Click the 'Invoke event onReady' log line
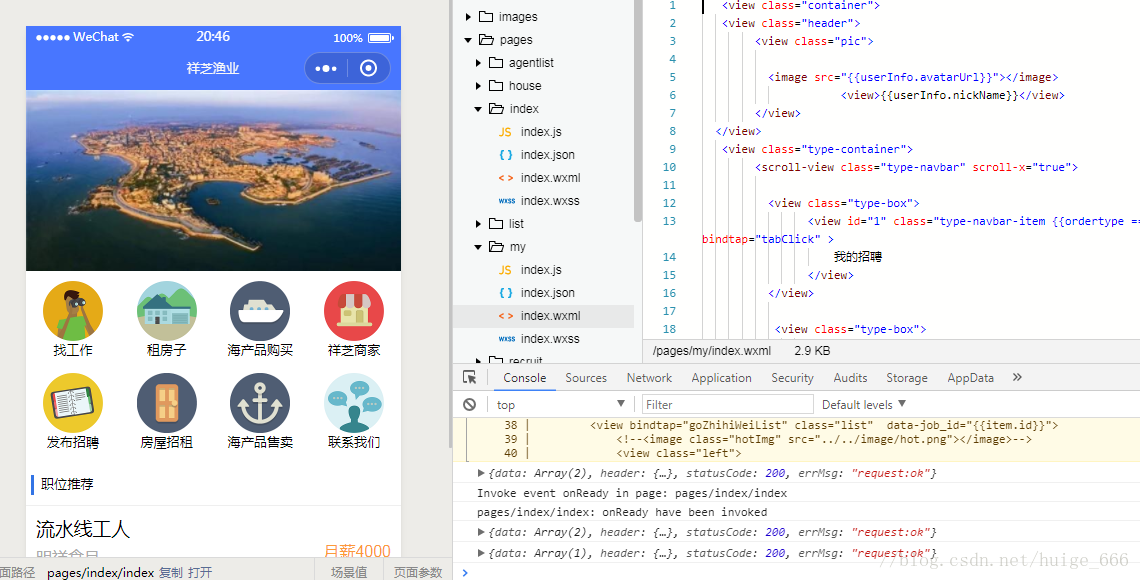Viewport: 1140px width, 580px height. pos(633,493)
